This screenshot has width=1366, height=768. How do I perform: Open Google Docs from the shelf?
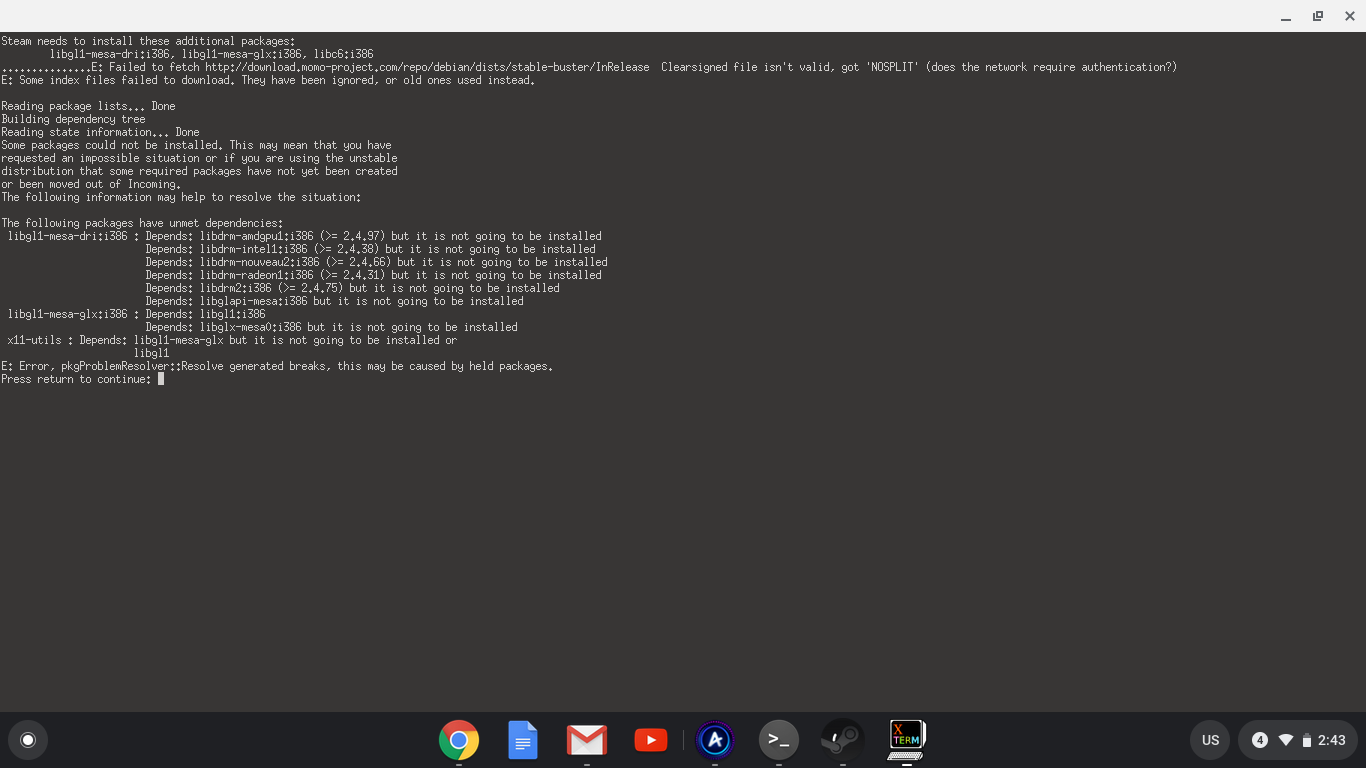[523, 740]
